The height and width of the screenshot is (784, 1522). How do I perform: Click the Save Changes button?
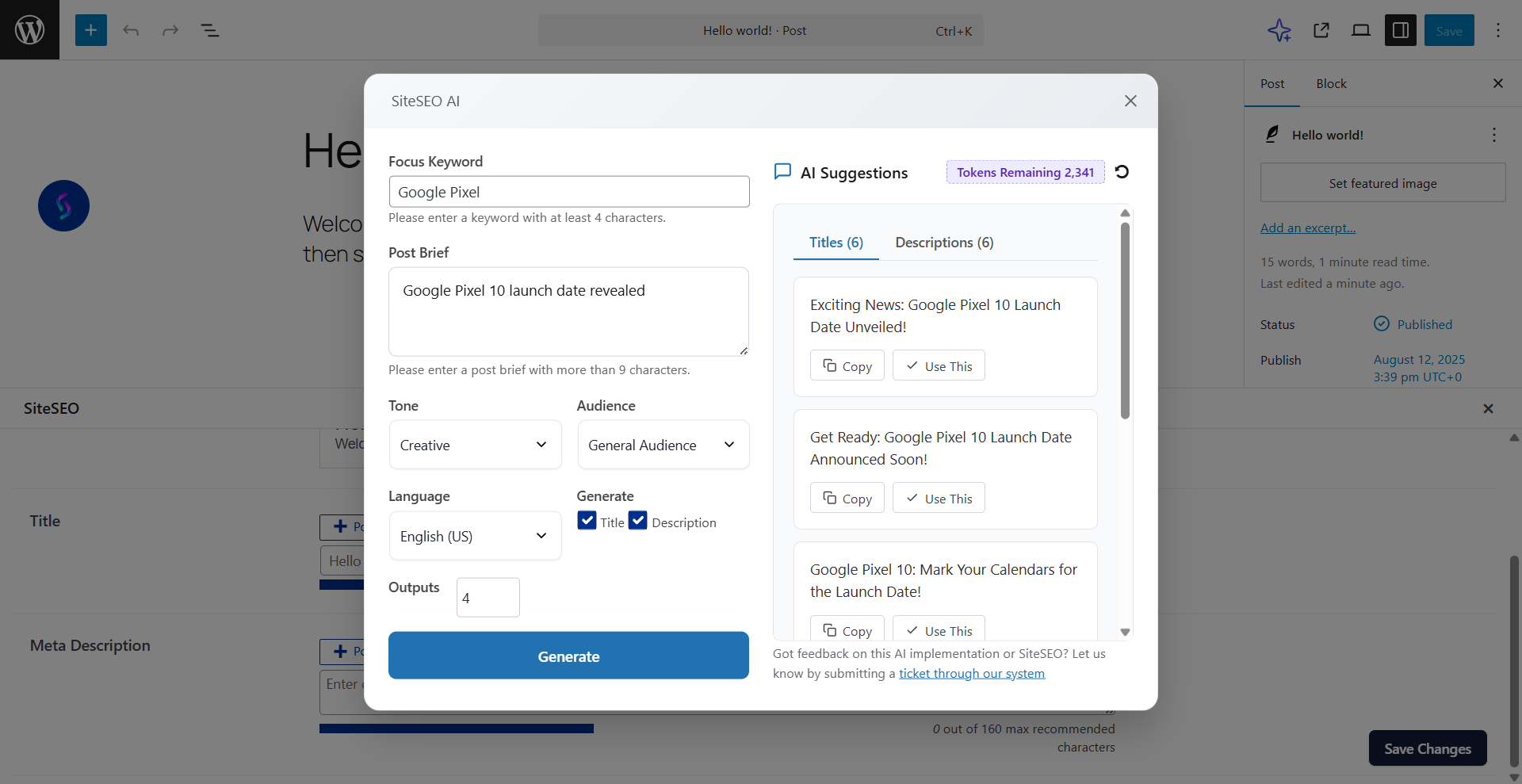coord(1428,748)
